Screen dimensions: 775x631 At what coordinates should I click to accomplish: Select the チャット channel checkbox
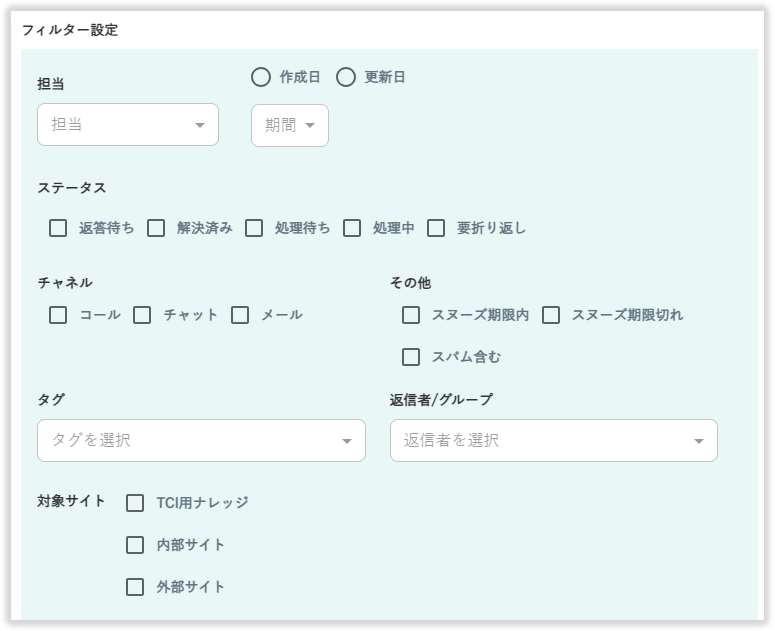pos(142,315)
